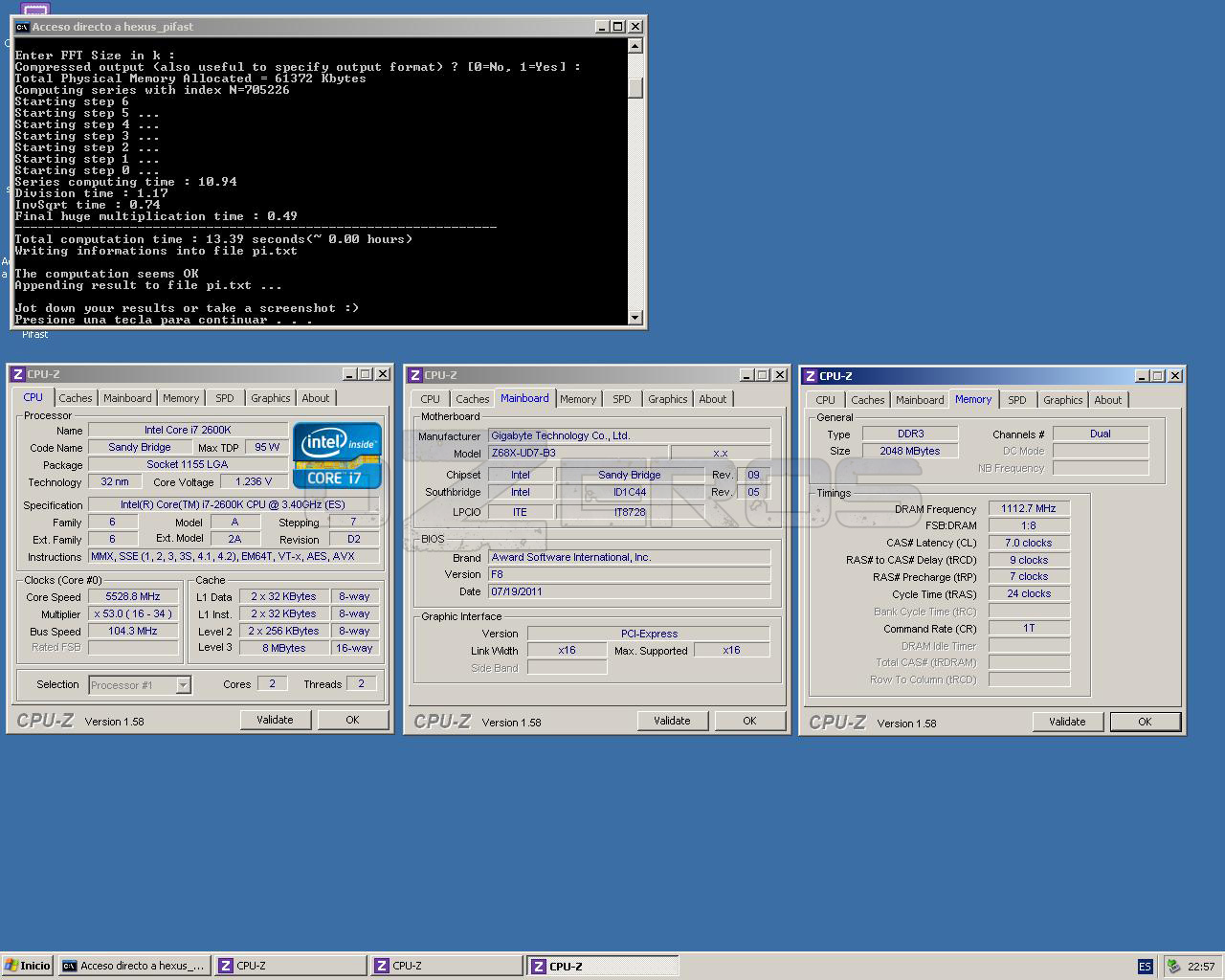The width and height of the screenshot is (1225, 980).
Task: Select Graphics tab in middle CPU-Z window
Action: pos(667,399)
